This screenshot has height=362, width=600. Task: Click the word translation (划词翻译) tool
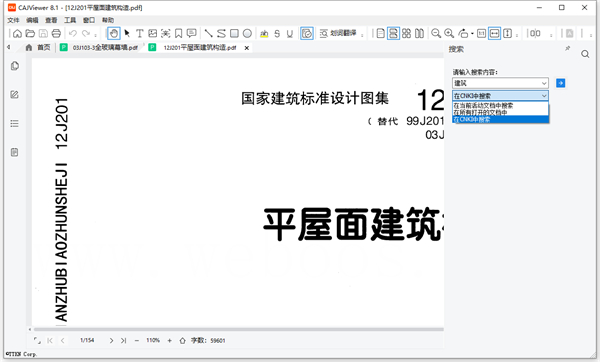[338, 34]
